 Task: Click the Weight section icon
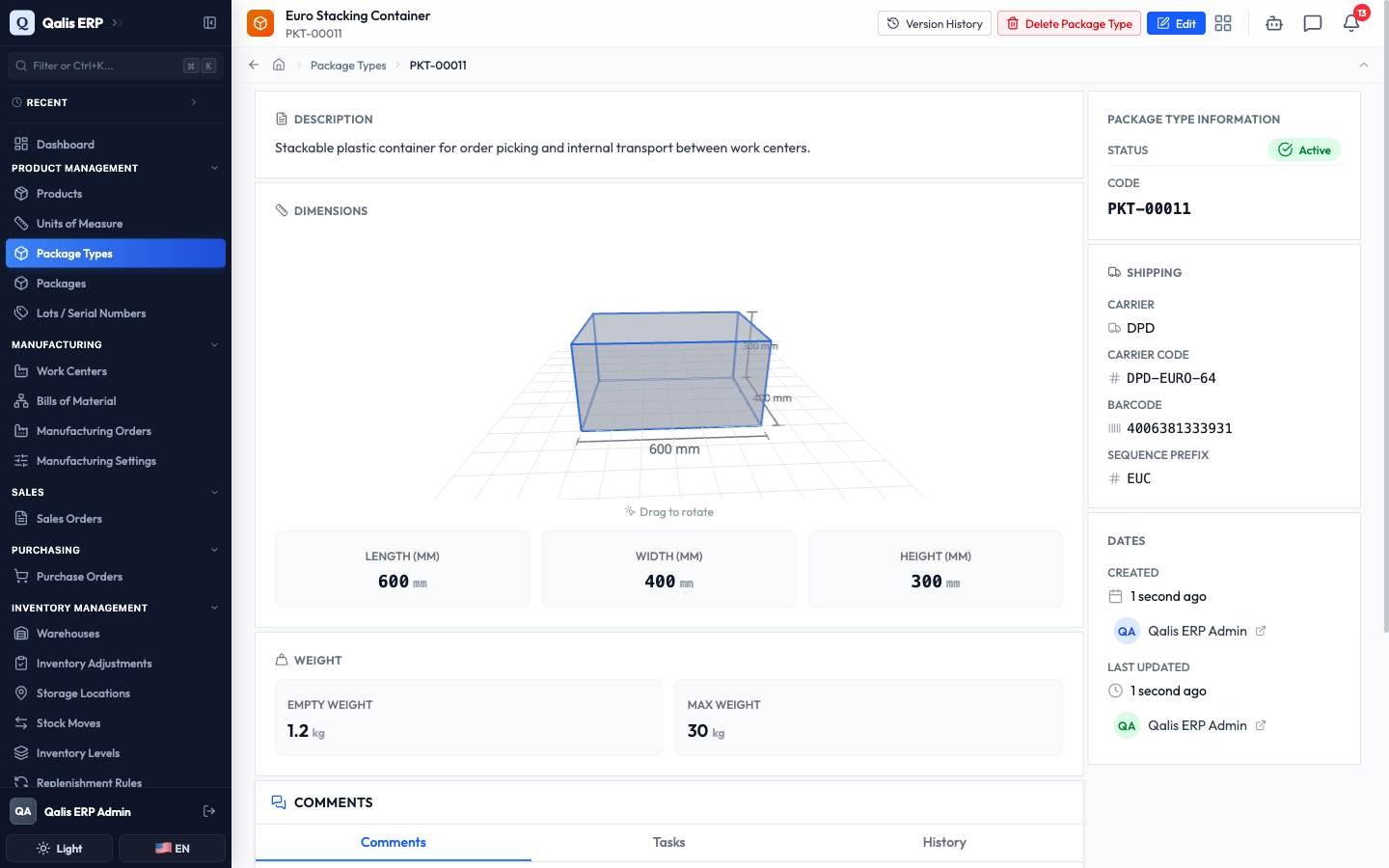pyautogui.click(x=282, y=660)
